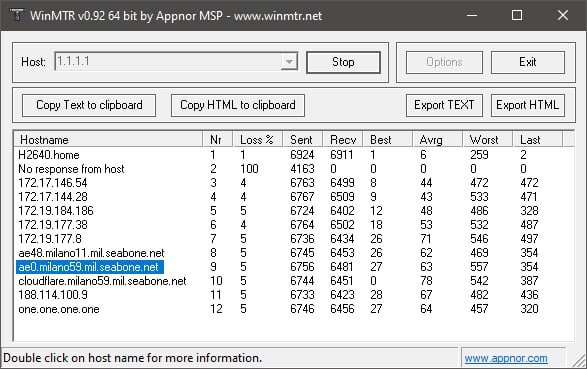Click Loss value 100 in hop 2

click(x=249, y=169)
